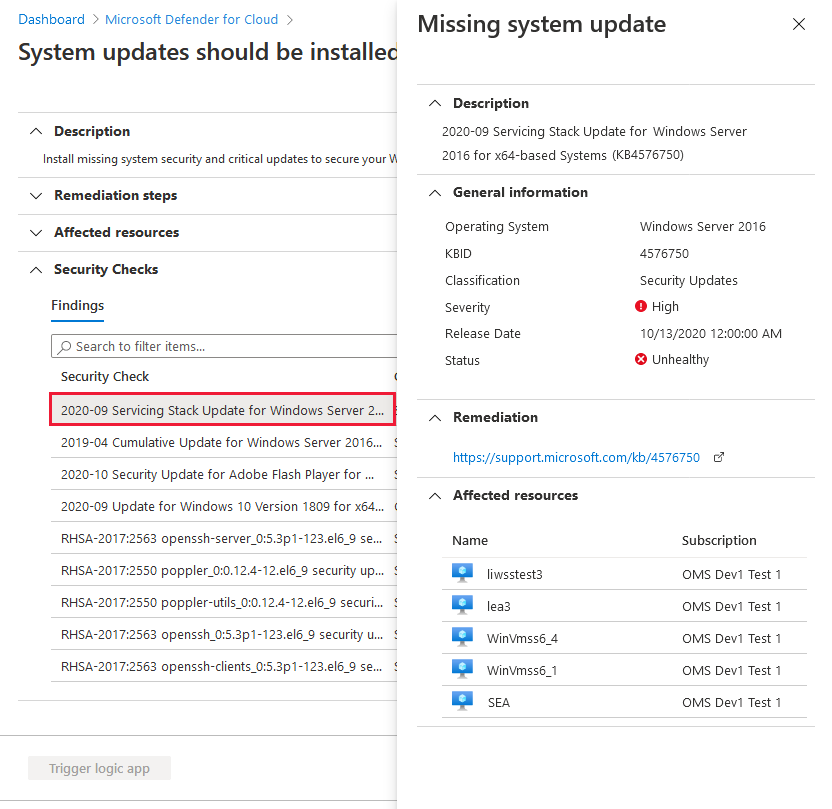This screenshot has height=809, width=832.
Task: Select the Findings tab
Action: click(77, 306)
